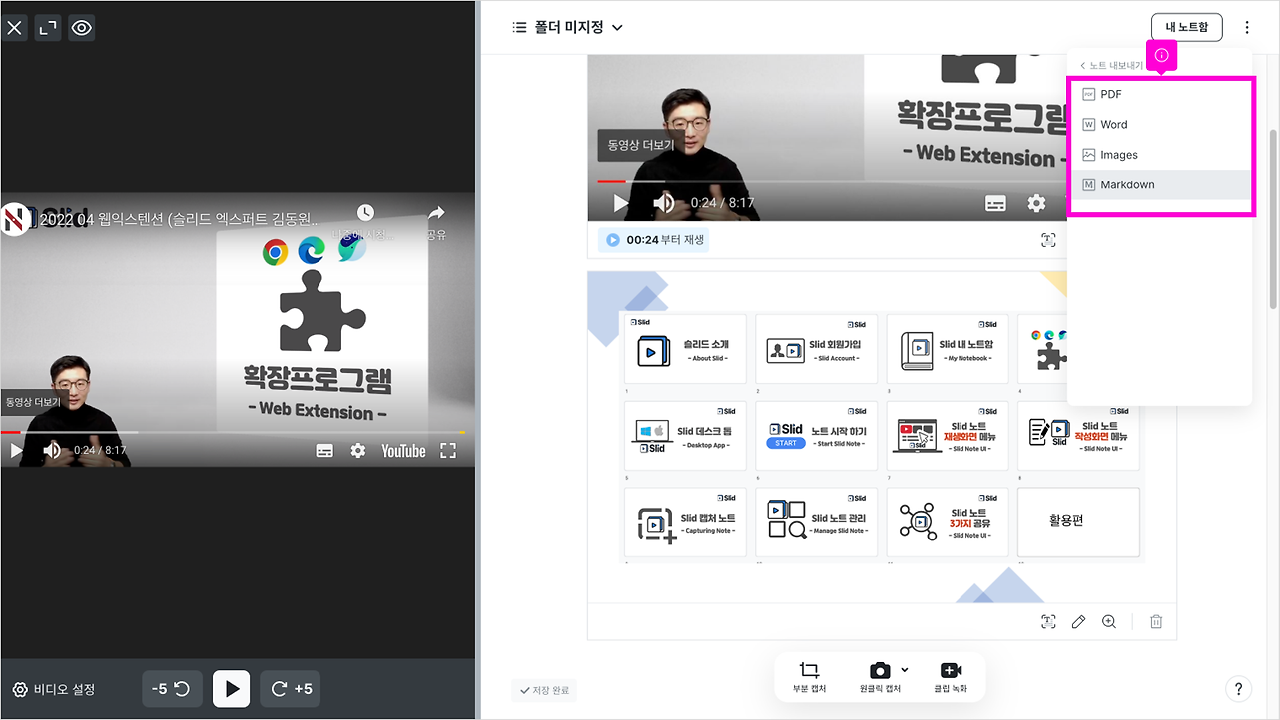Edit the captured image with the pencil icon

[1078, 621]
